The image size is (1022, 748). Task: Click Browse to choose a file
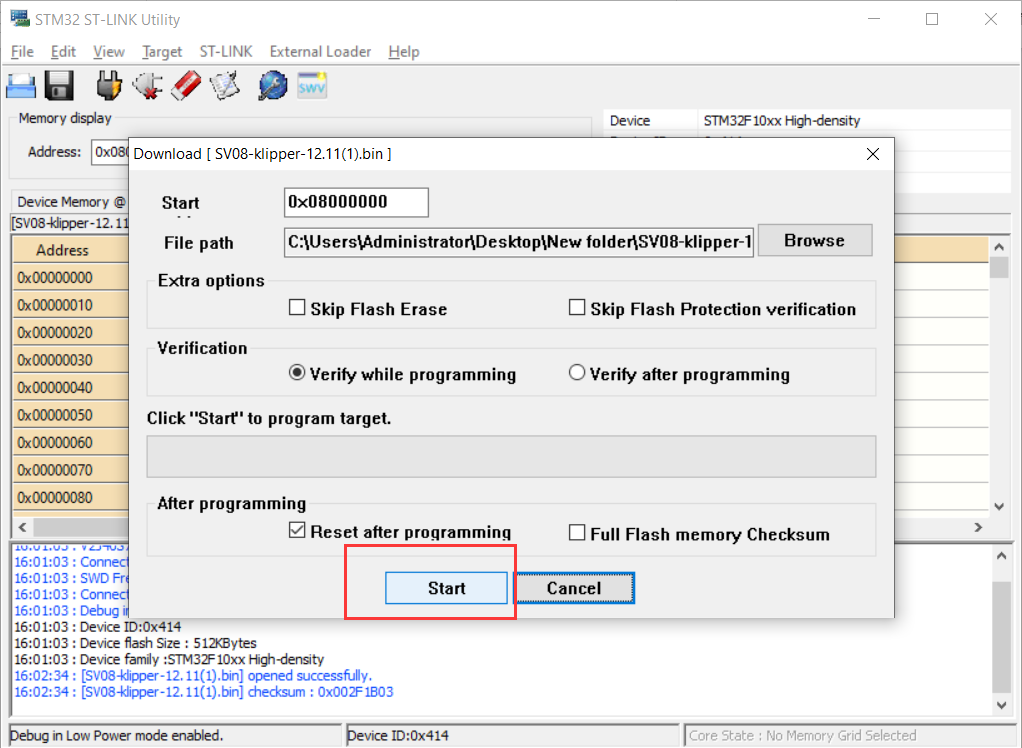point(814,240)
